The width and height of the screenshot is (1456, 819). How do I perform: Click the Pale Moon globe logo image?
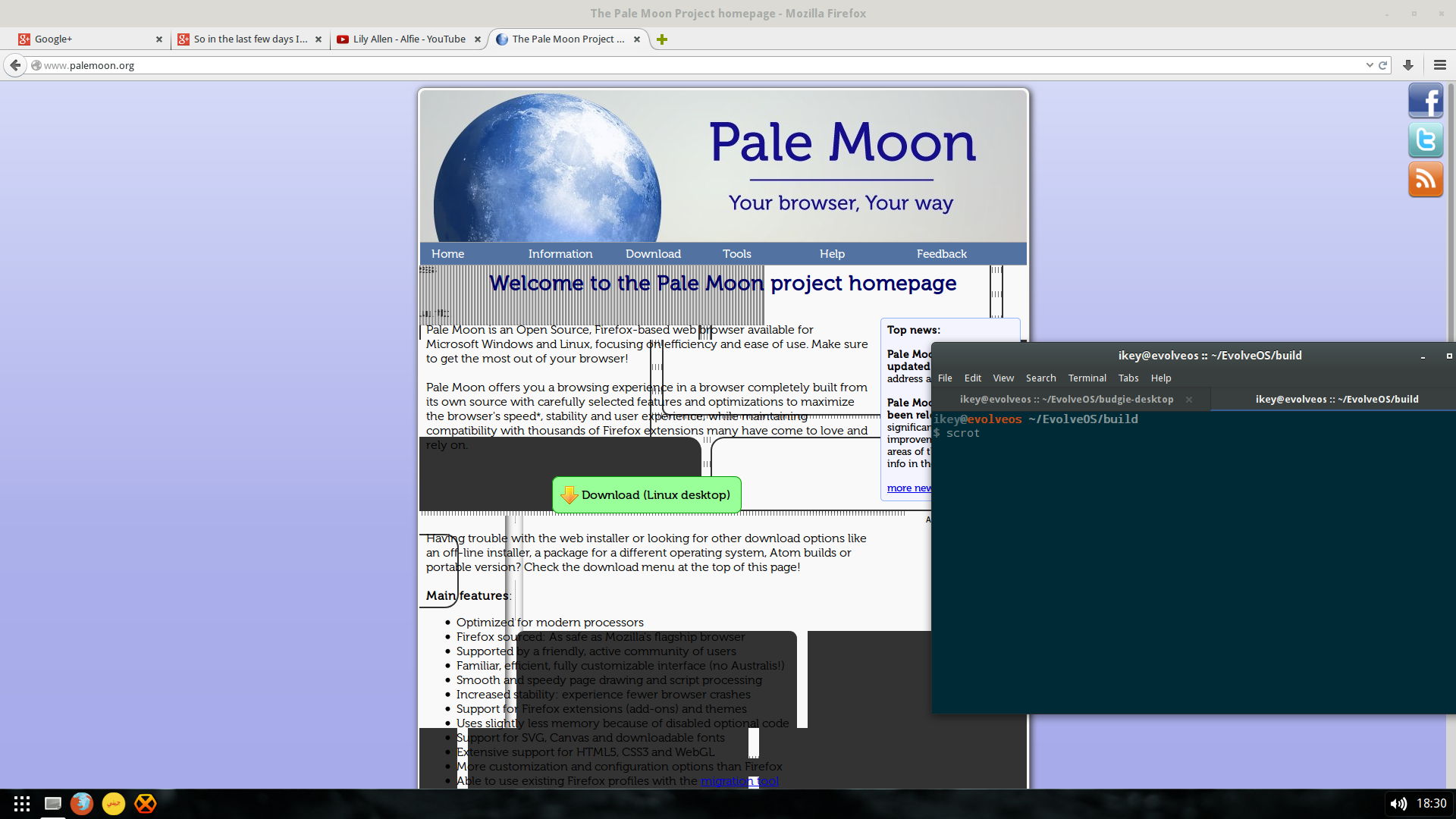(x=547, y=168)
